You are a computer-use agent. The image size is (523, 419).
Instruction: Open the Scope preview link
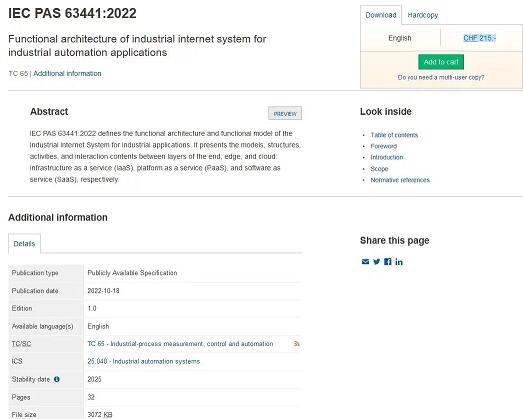pos(379,169)
